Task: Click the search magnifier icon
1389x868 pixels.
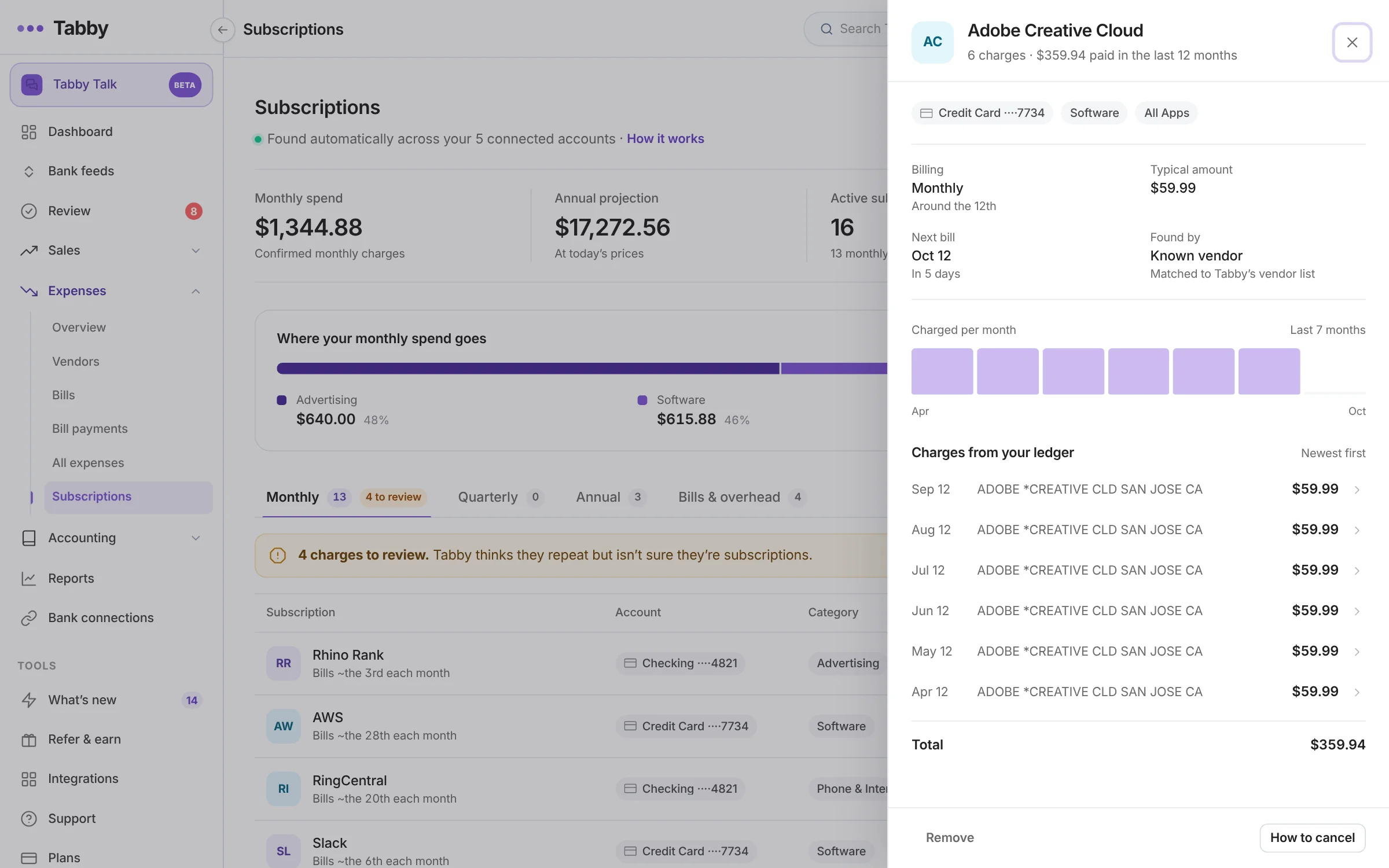Action: coord(826,29)
